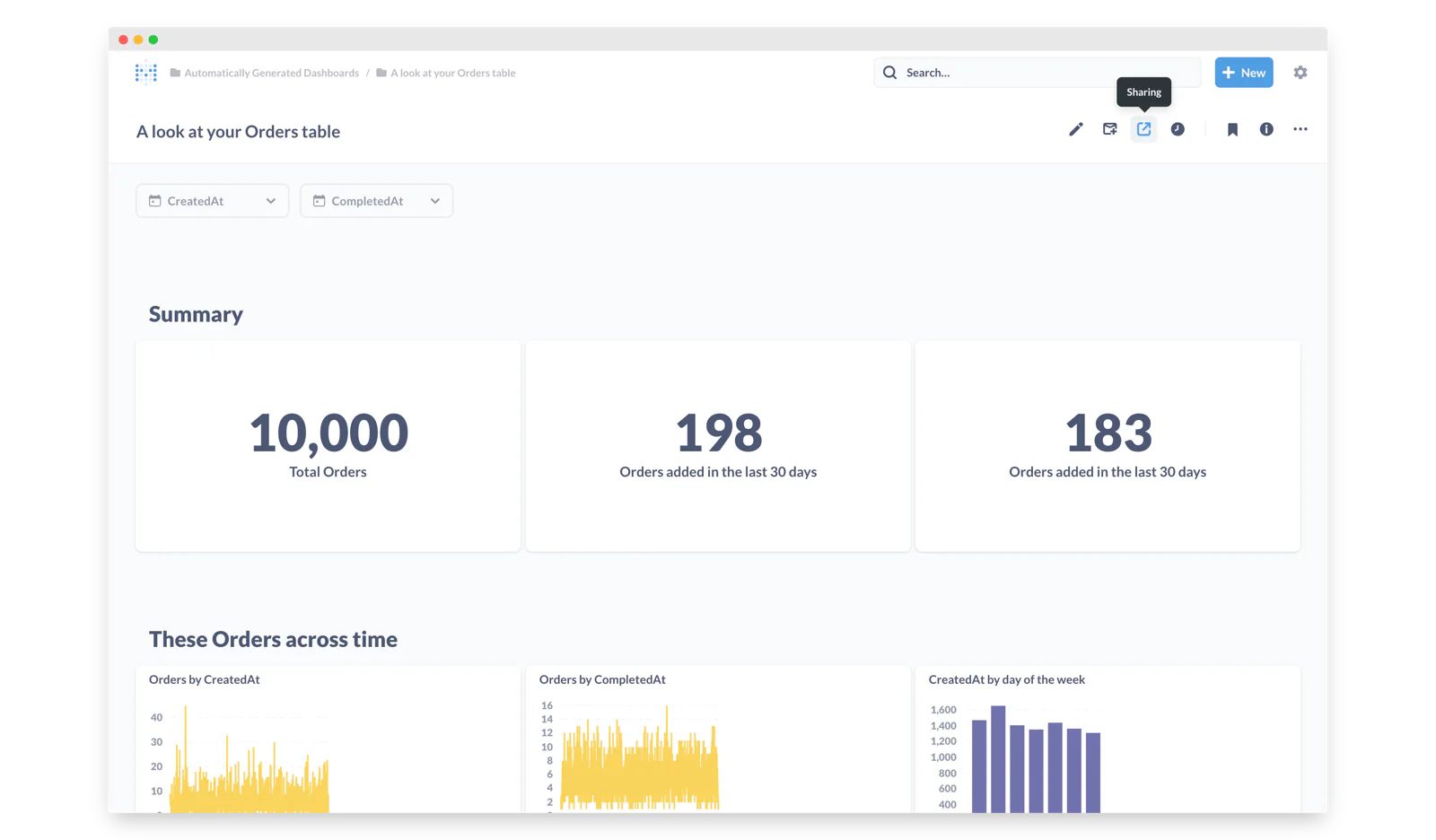Click the 198 orders card
Screen dimensions: 1436x840
click(x=718, y=446)
